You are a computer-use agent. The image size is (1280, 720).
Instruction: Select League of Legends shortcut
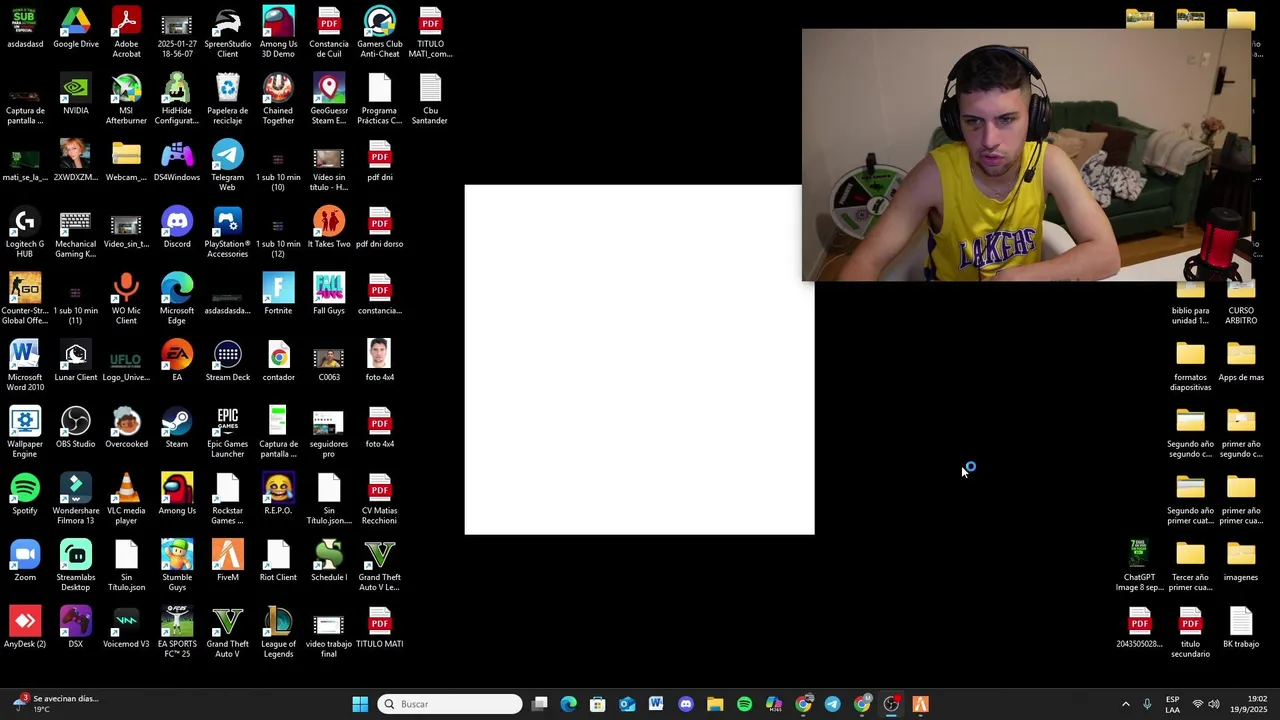click(x=278, y=632)
